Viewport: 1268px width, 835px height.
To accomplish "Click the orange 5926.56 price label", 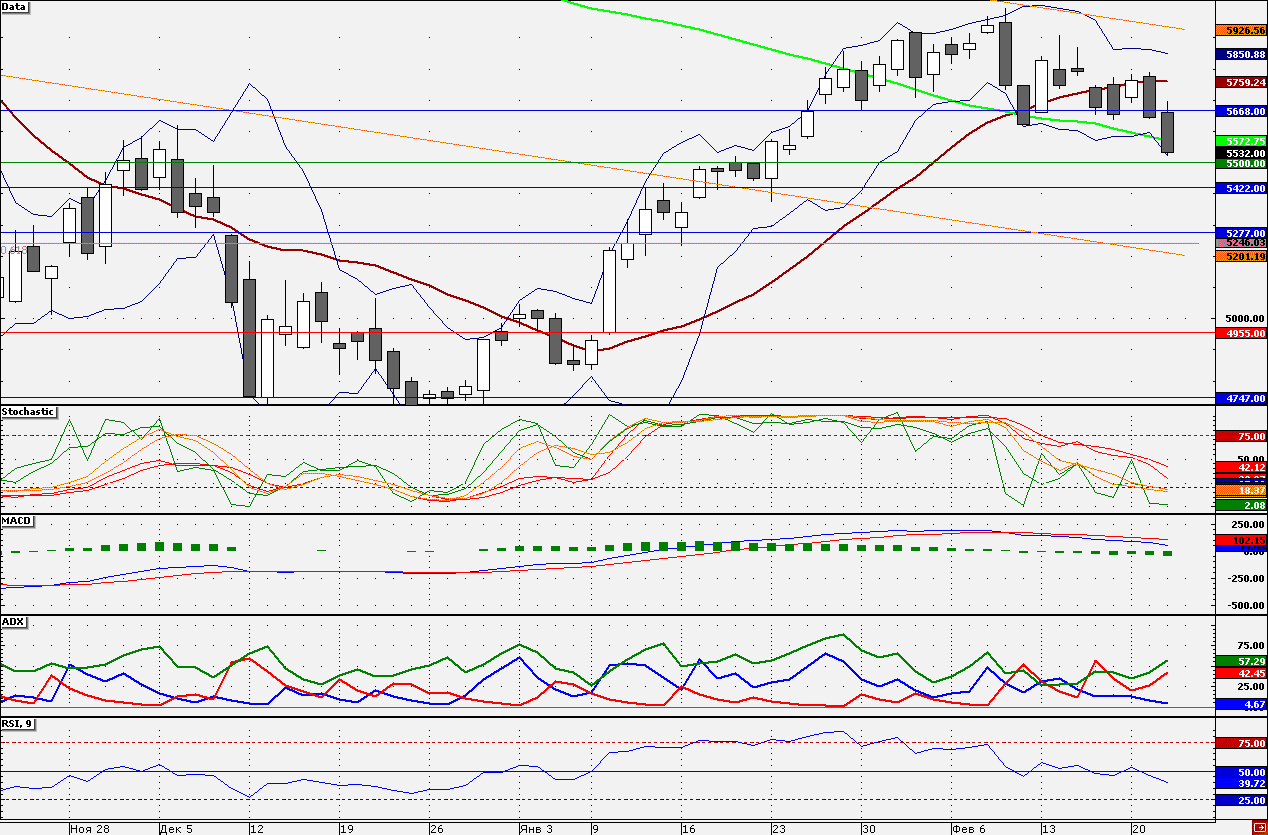I will pos(1240,30).
